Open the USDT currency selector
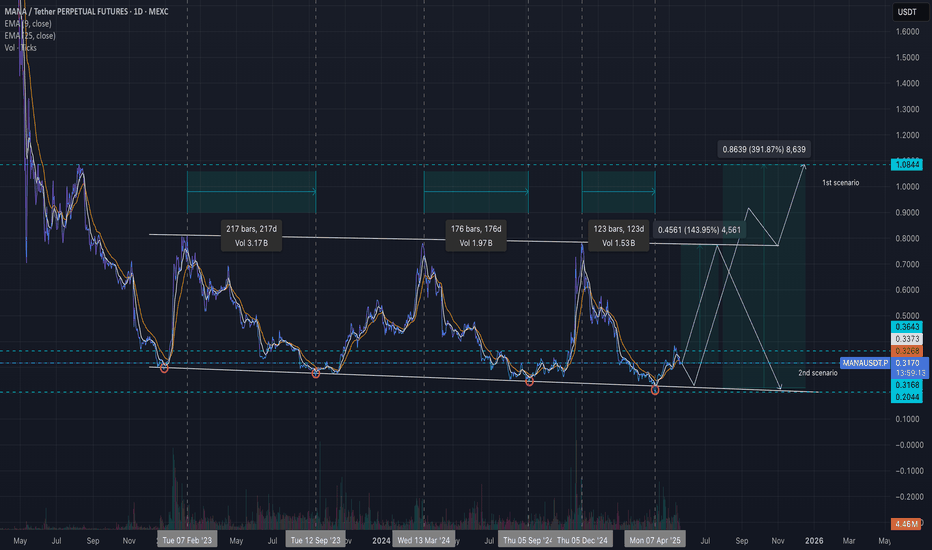This screenshot has height=550, width=932. (x=910, y=12)
